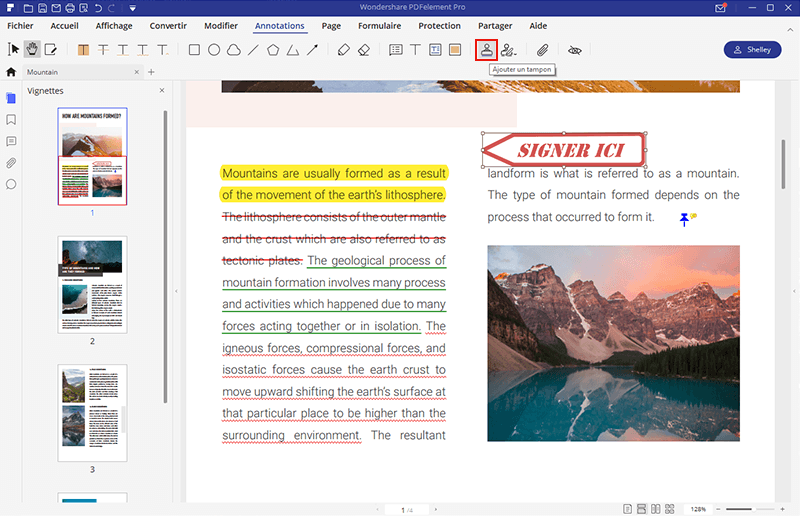Image resolution: width=800 pixels, height=516 pixels.
Task: Open the search panel
Action: (x=11, y=184)
